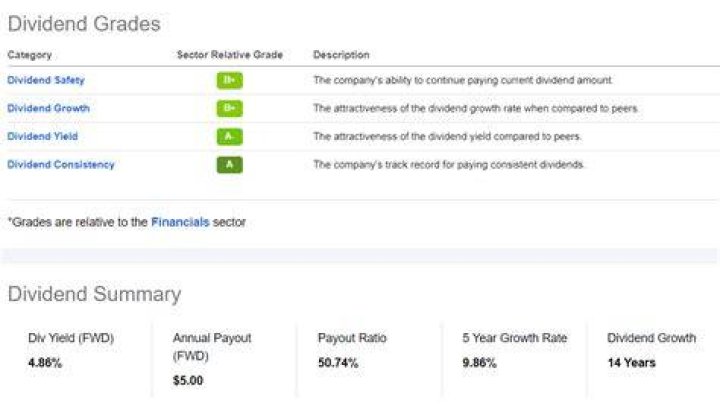Click the Dividend Summary heading
Image resolution: width=720 pixels, height=406 pixels.
95,294
